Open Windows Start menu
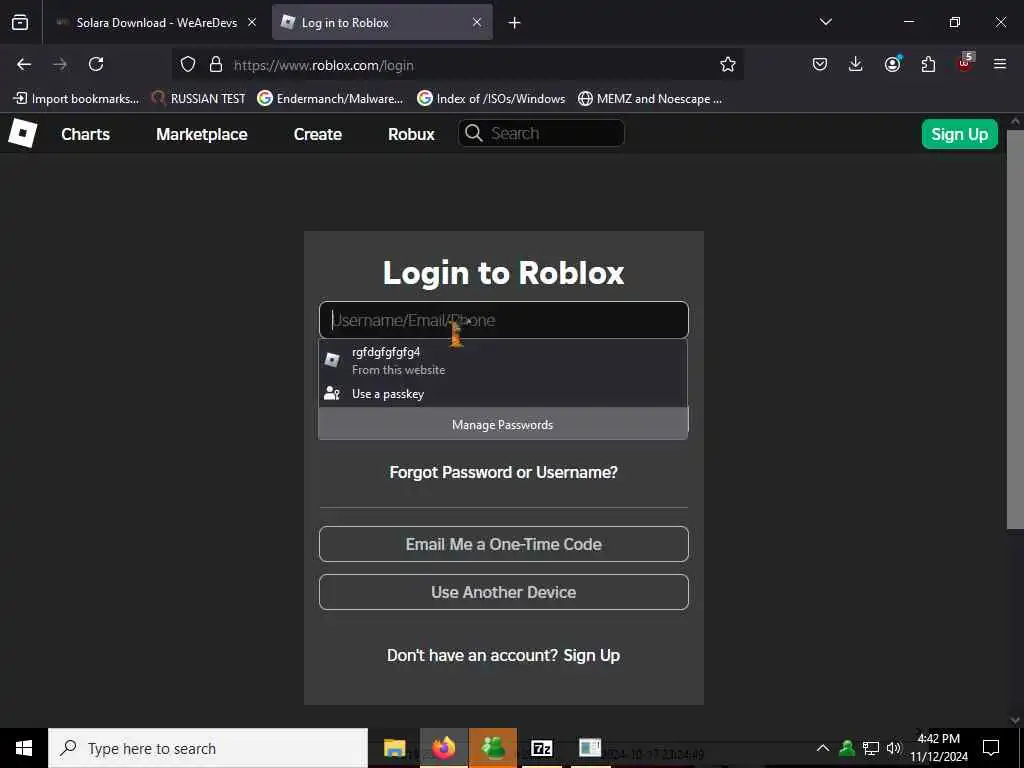Screen dimensions: 1024x768 [24, 748]
